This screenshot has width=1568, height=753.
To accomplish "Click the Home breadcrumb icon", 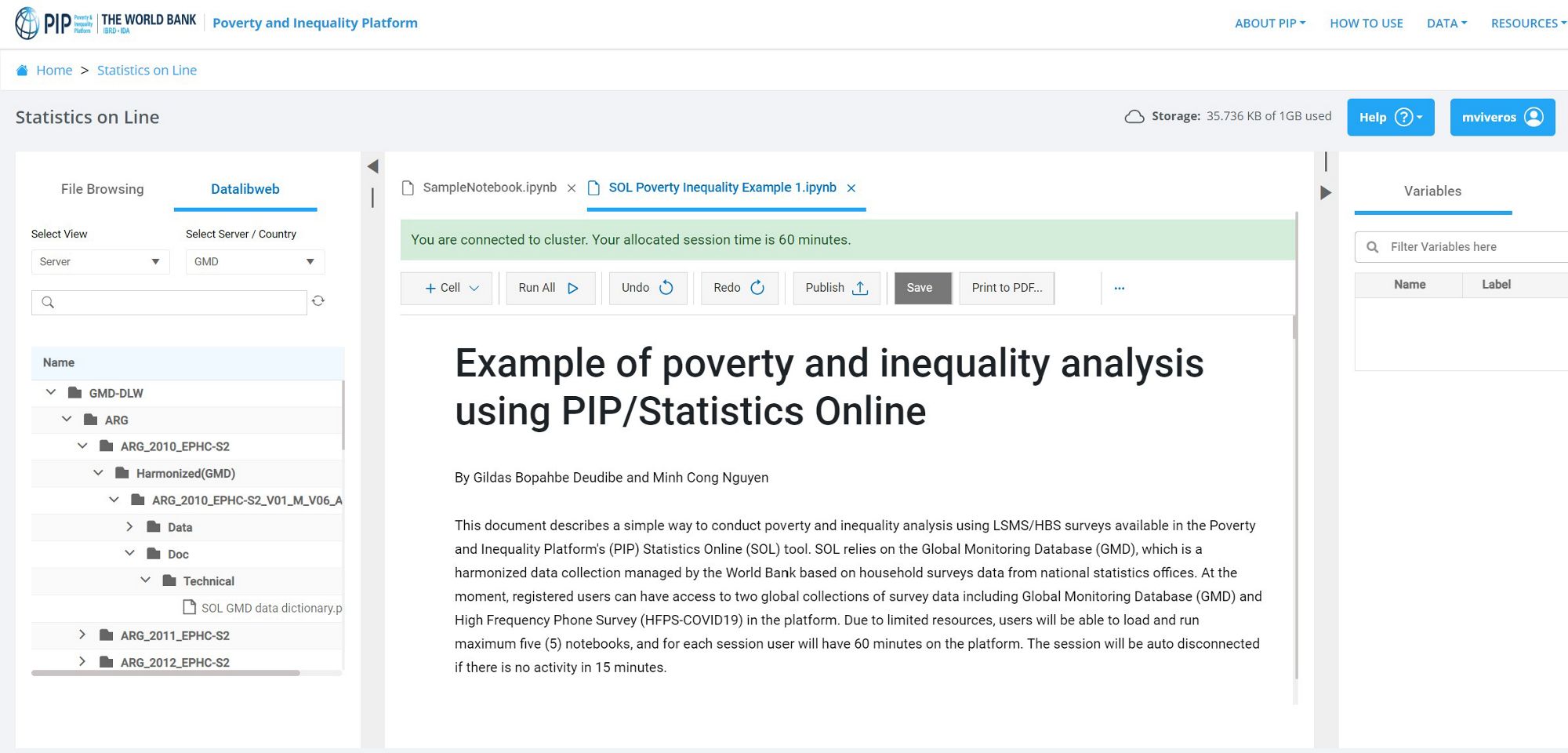I will pos(23,70).
